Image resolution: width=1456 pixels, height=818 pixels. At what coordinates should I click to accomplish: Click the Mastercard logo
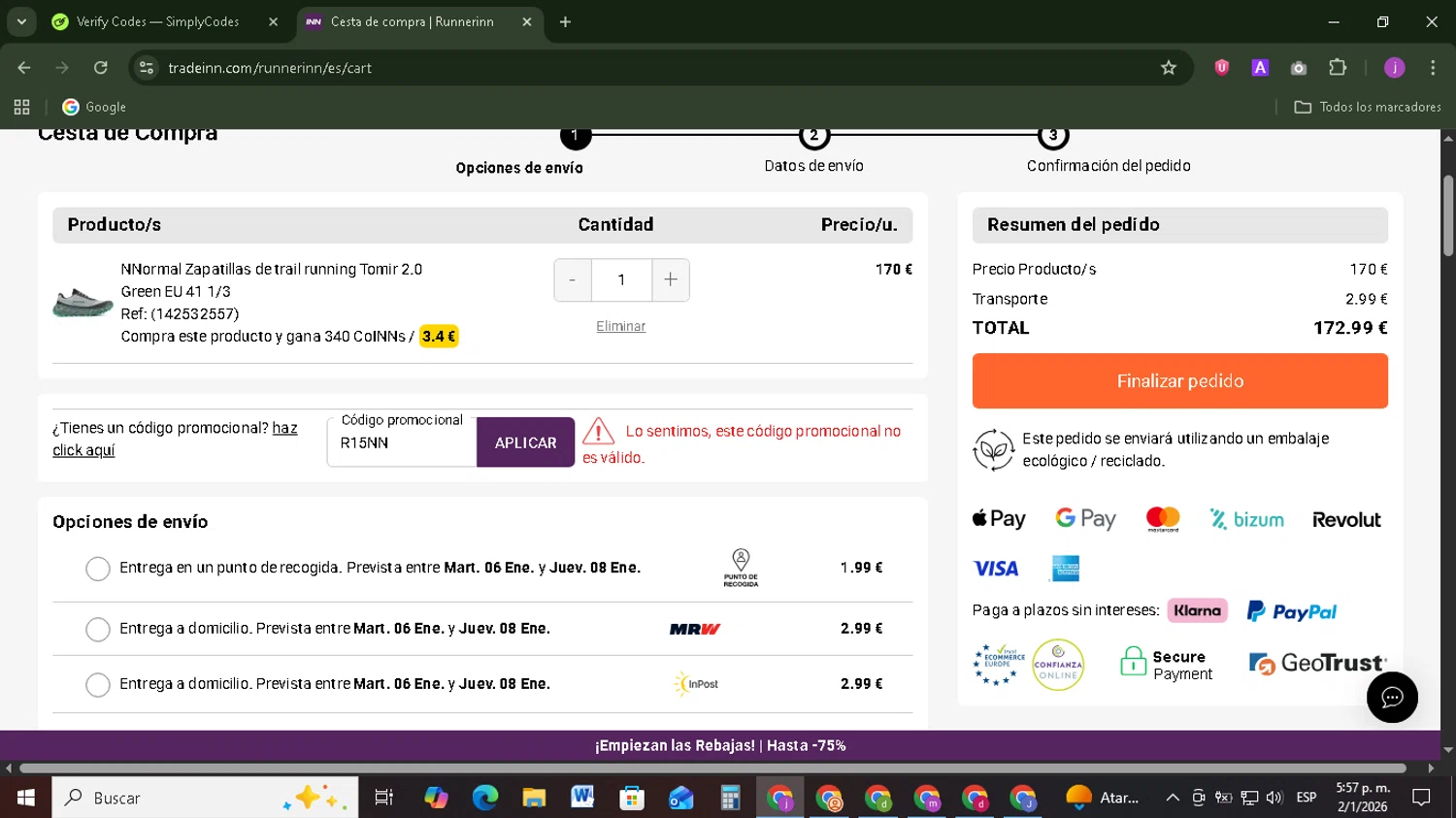(x=1163, y=519)
